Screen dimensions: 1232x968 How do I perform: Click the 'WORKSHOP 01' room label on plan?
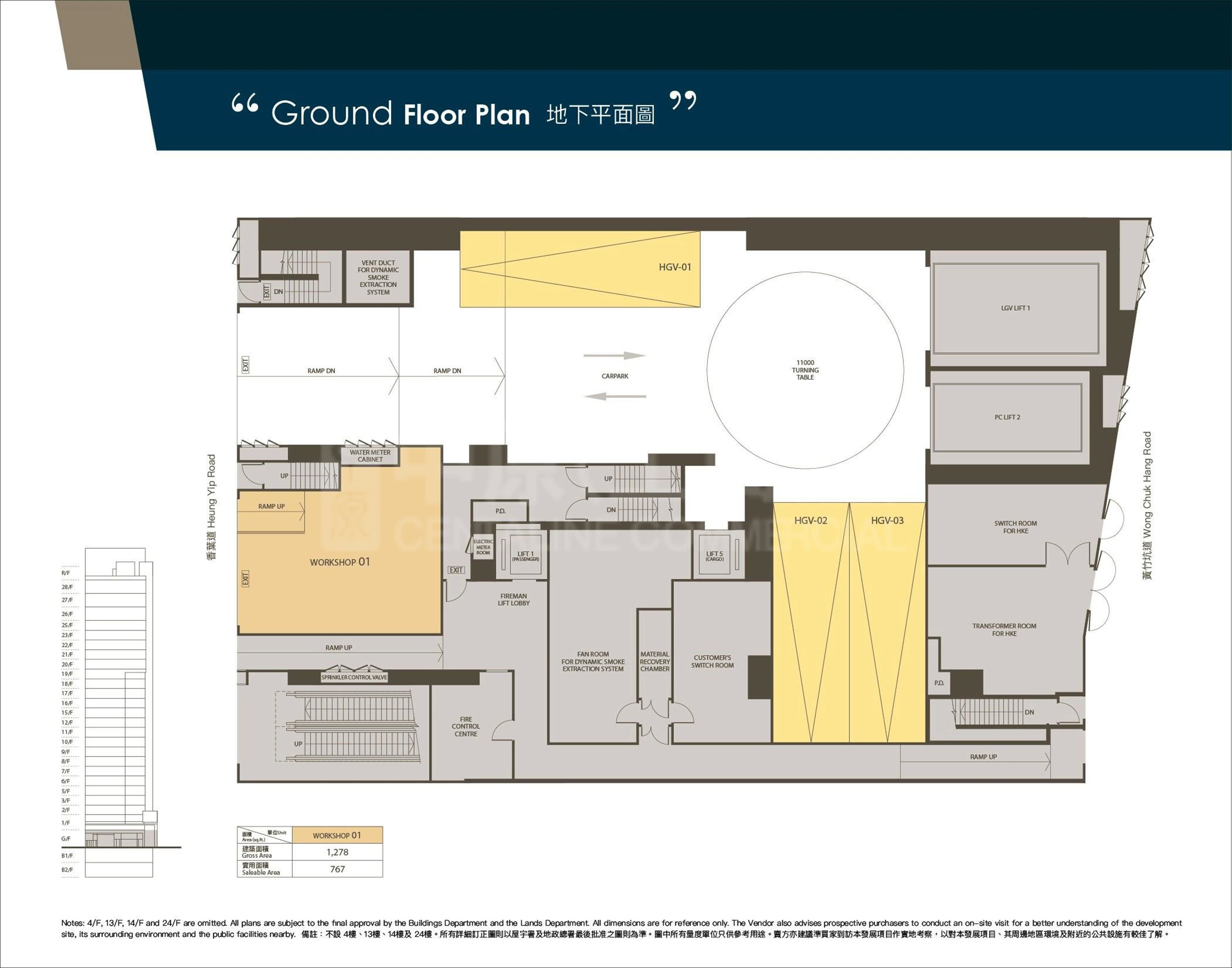tap(339, 562)
